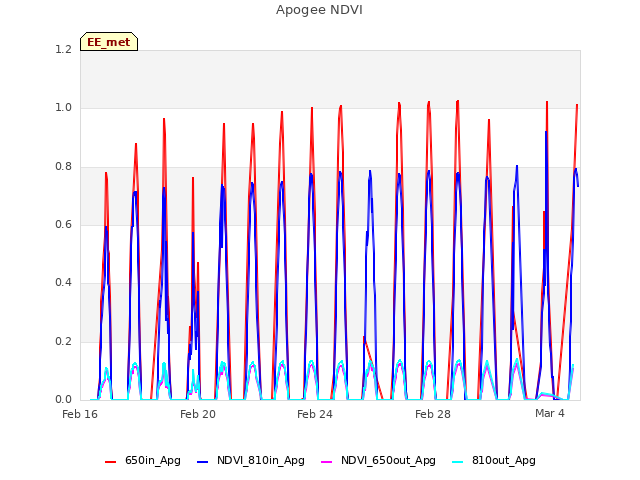Toggle the 650in_Apg legend entry

(x=143, y=461)
